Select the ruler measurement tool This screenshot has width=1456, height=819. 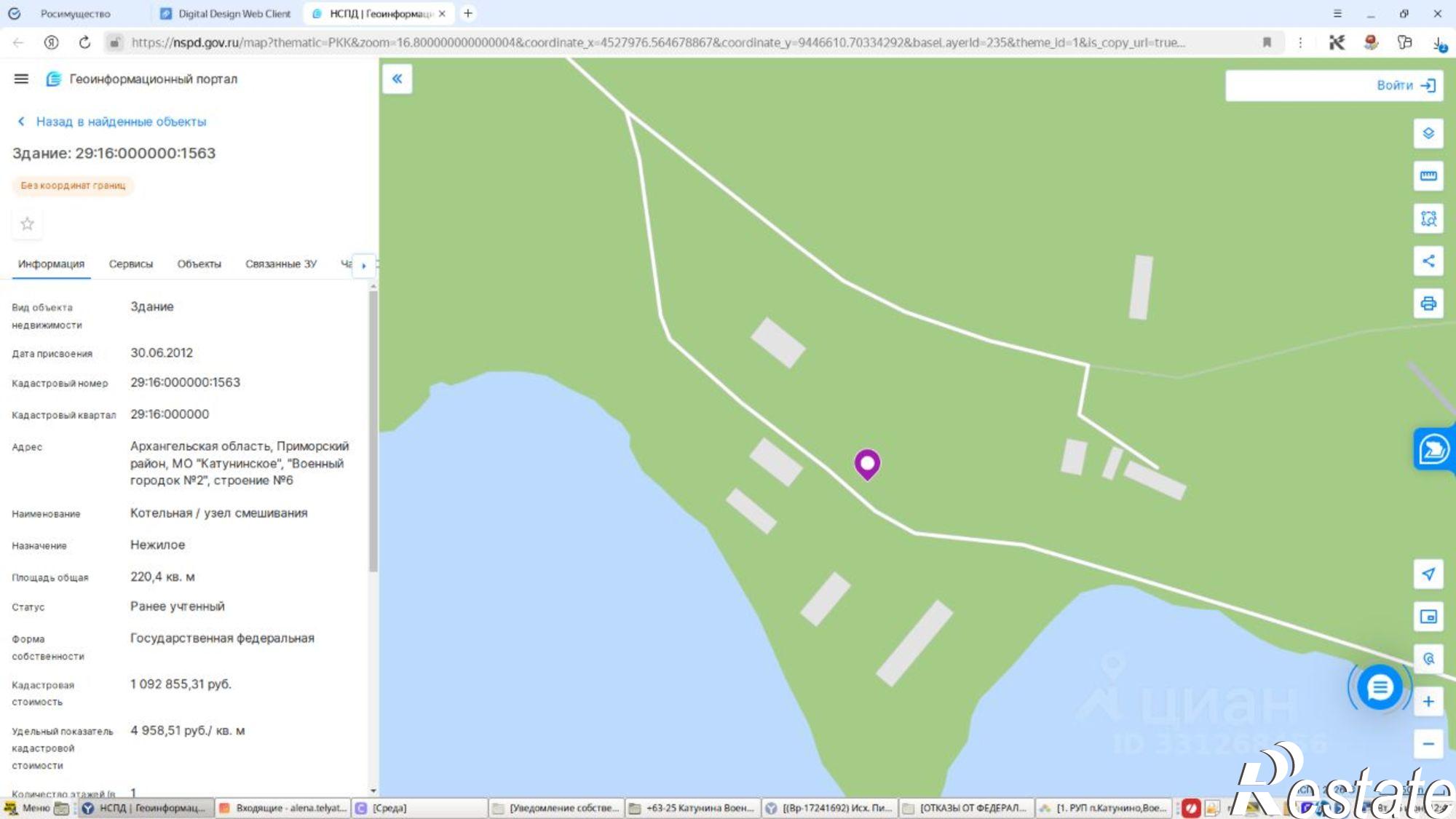[1428, 175]
